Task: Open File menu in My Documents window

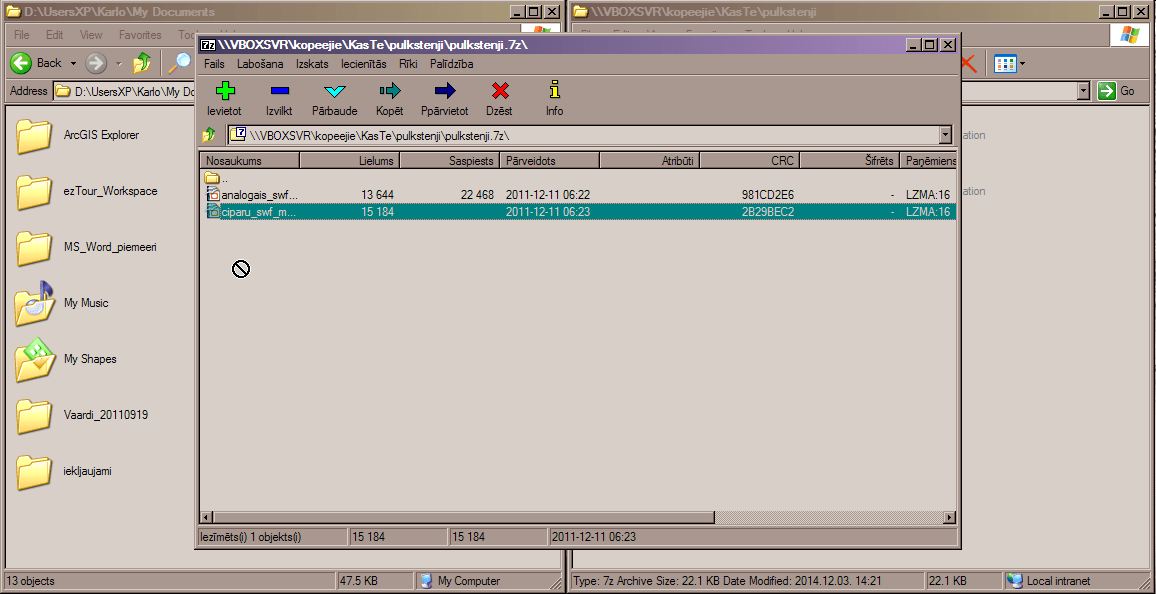Action: pos(21,35)
